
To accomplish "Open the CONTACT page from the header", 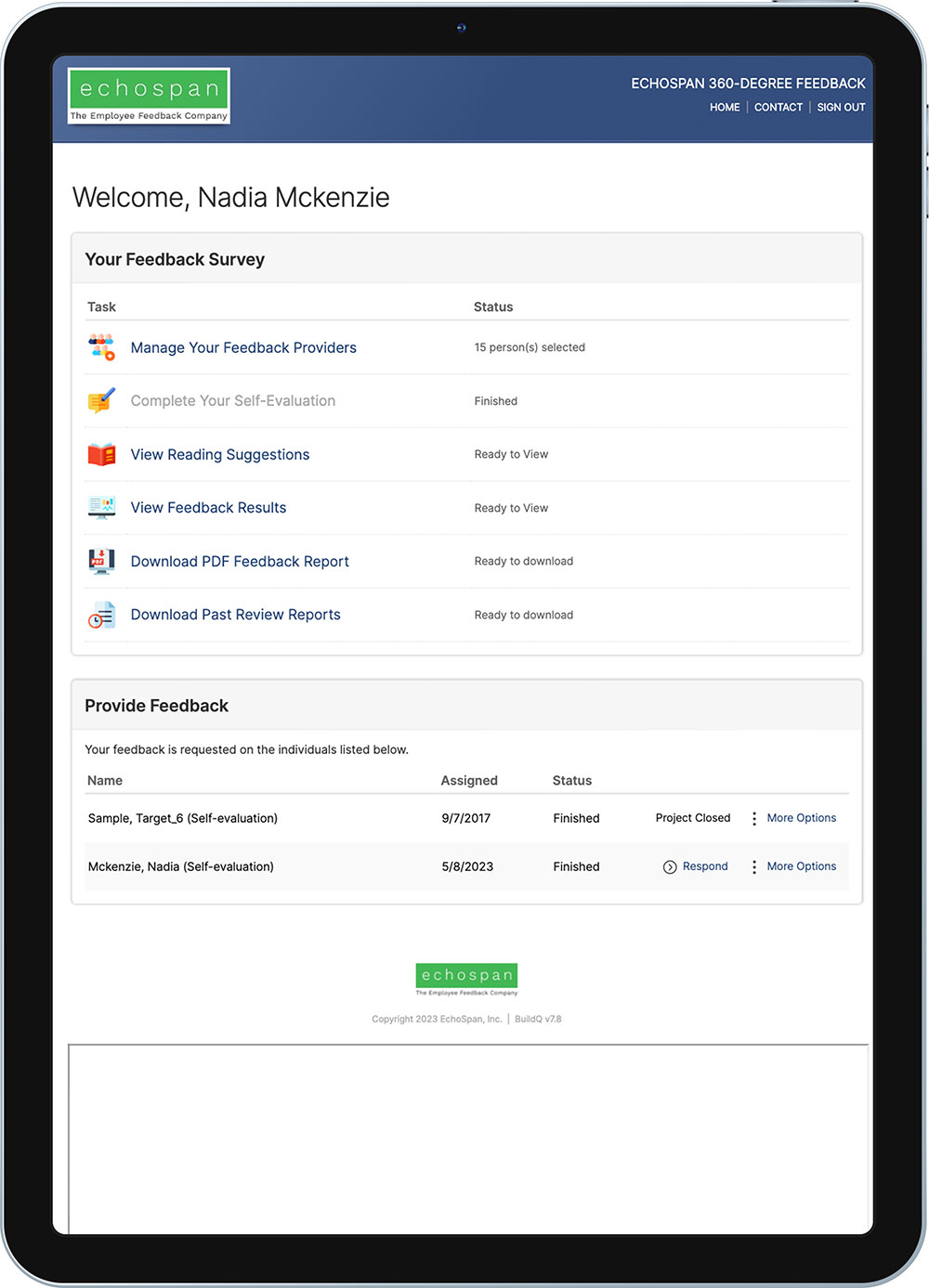I will click(x=779, y=108).
